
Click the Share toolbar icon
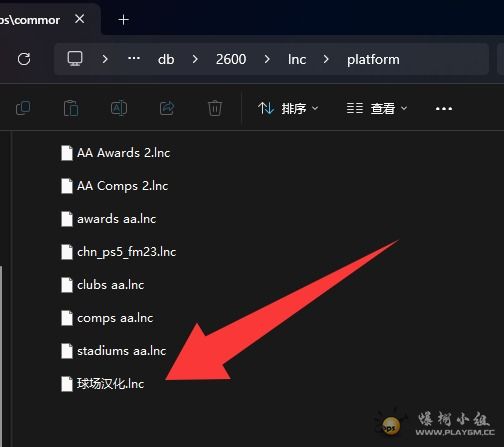coord(167,108)
